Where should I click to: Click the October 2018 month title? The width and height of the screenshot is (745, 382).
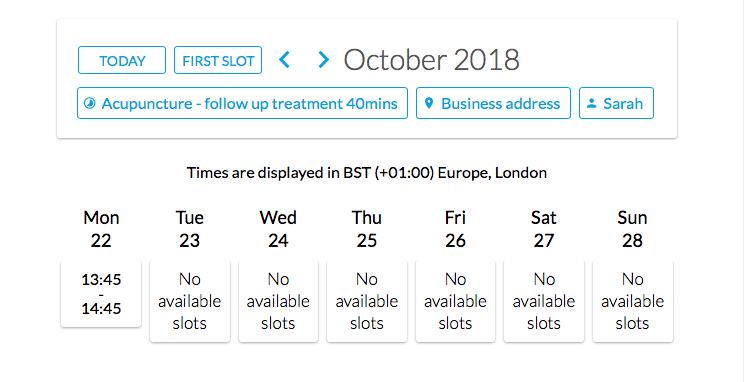[x=431, y=60]
